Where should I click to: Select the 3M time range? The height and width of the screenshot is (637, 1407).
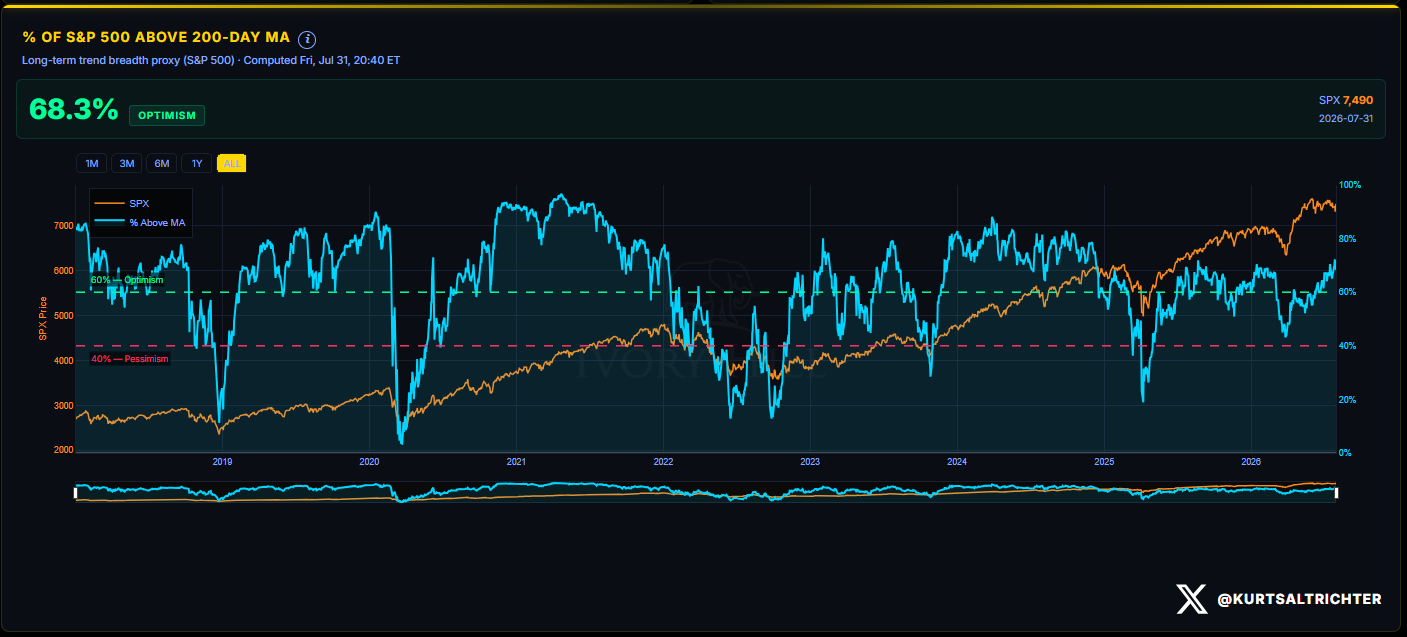point(127,163)
